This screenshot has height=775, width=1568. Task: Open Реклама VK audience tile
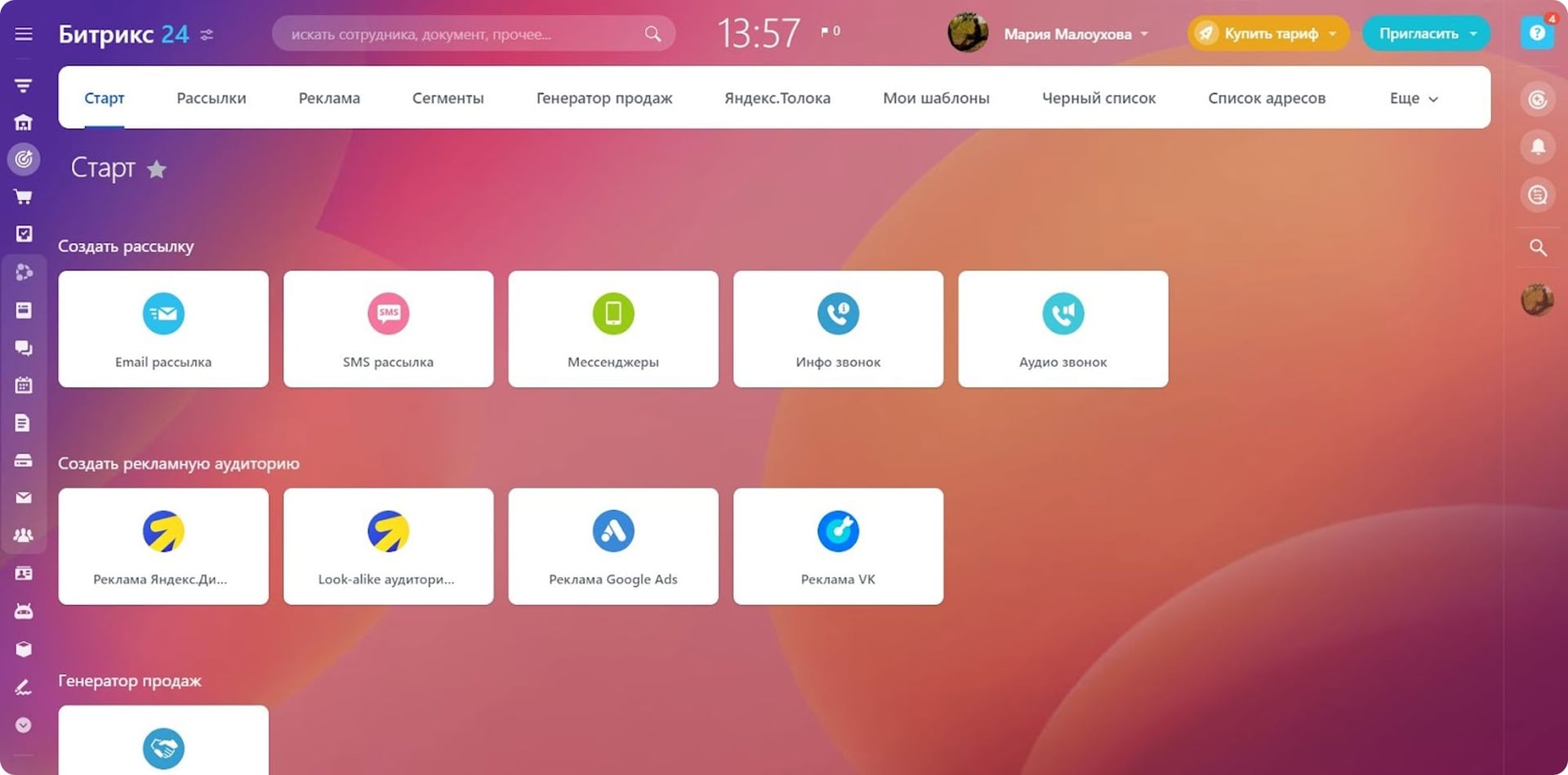(838, 546)
